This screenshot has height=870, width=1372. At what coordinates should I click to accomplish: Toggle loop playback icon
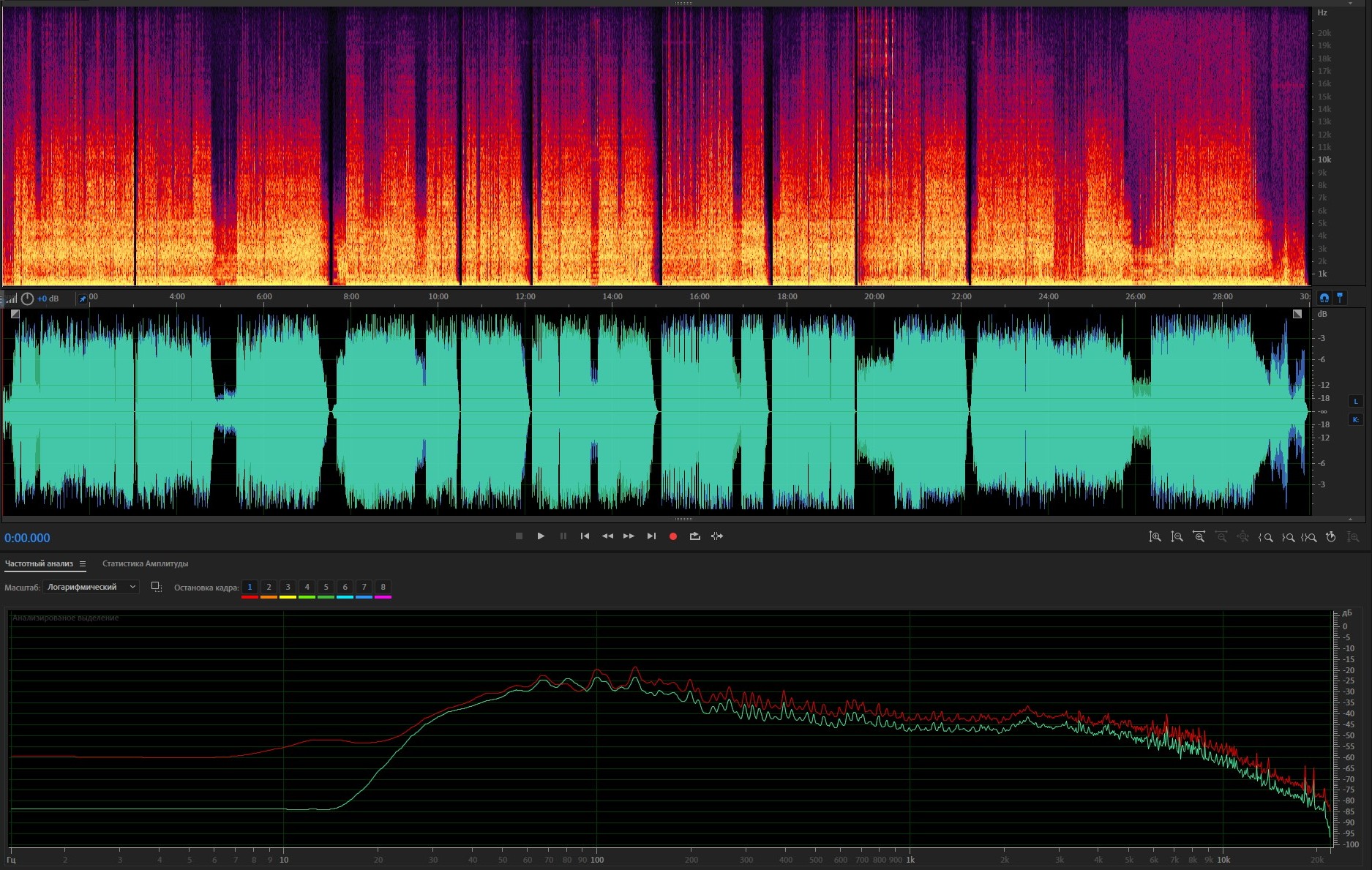(695, 536)
